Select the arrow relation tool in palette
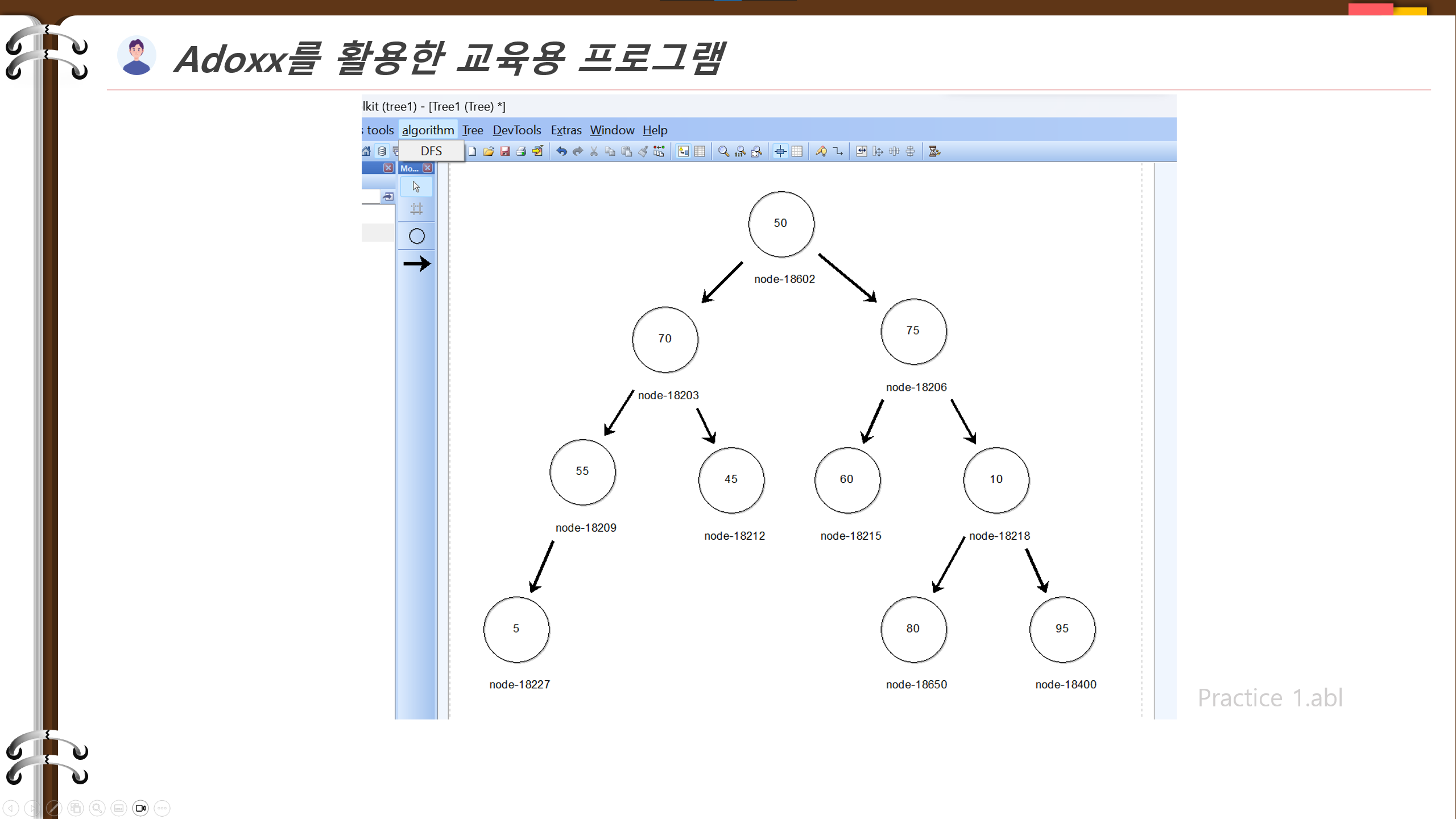 coord(417,263)
